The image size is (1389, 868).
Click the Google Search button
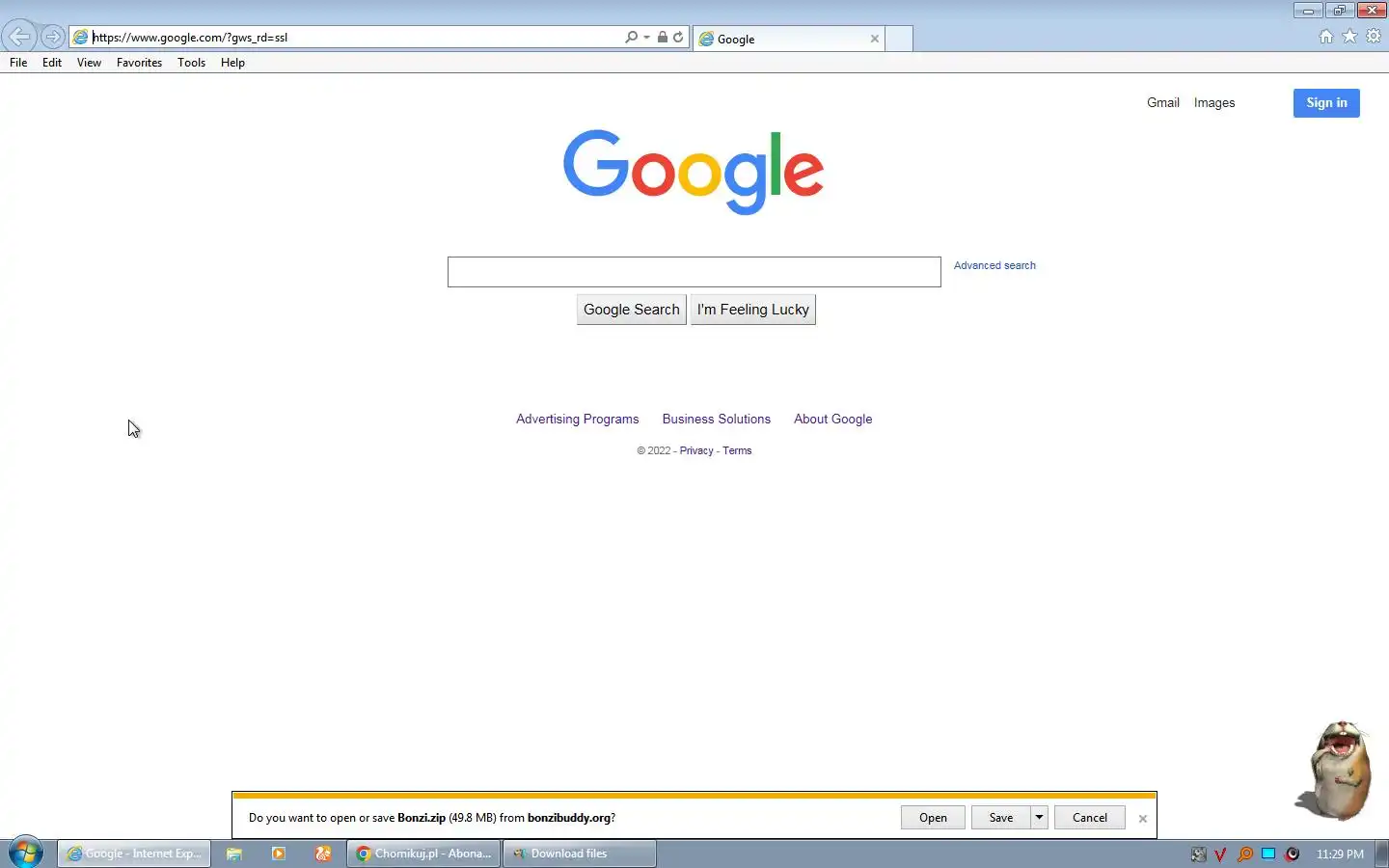[x=632, y=310]
